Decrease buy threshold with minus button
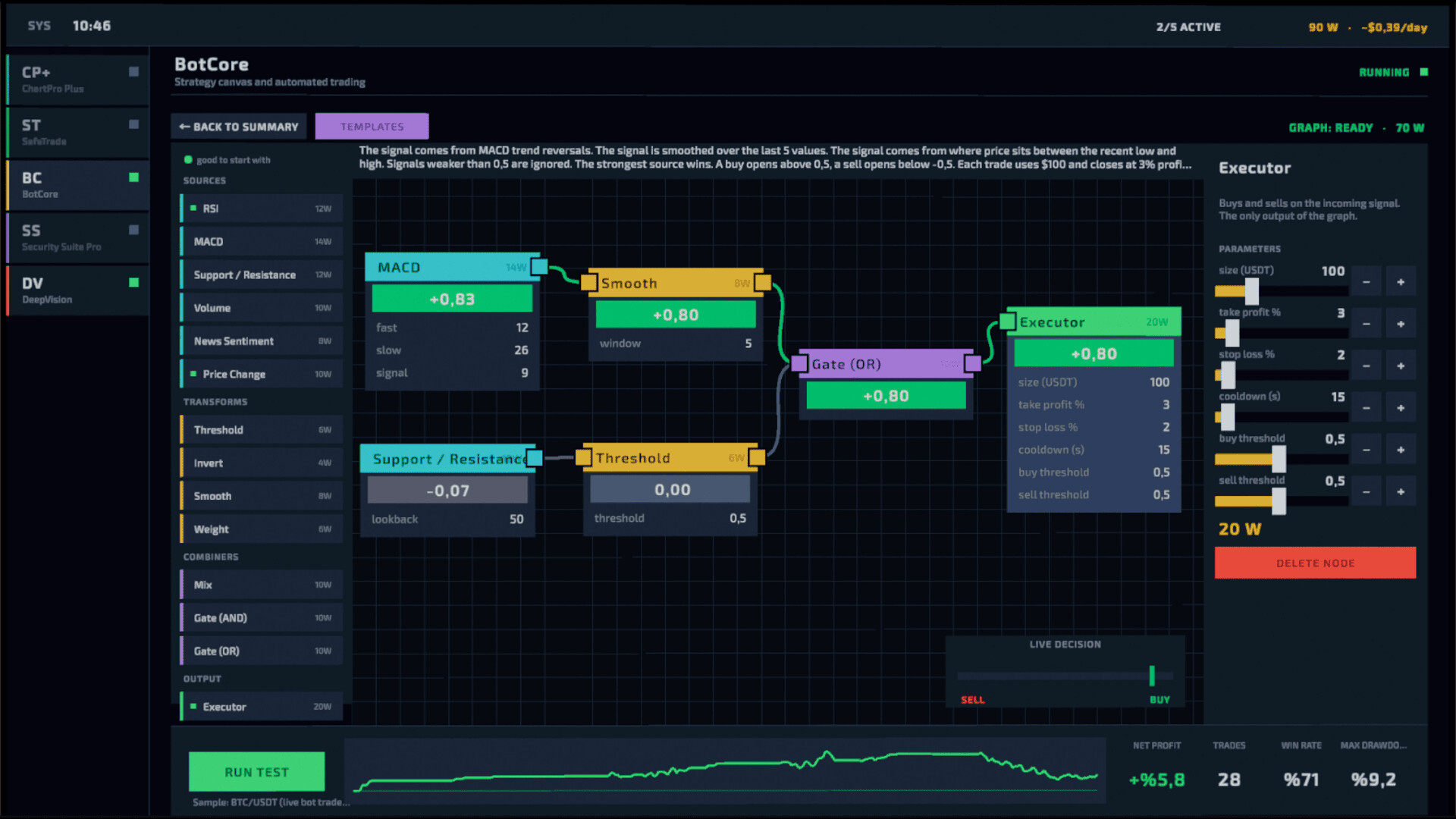The width and height of the screenshot is (1456, 819). tap(1367, 450)
